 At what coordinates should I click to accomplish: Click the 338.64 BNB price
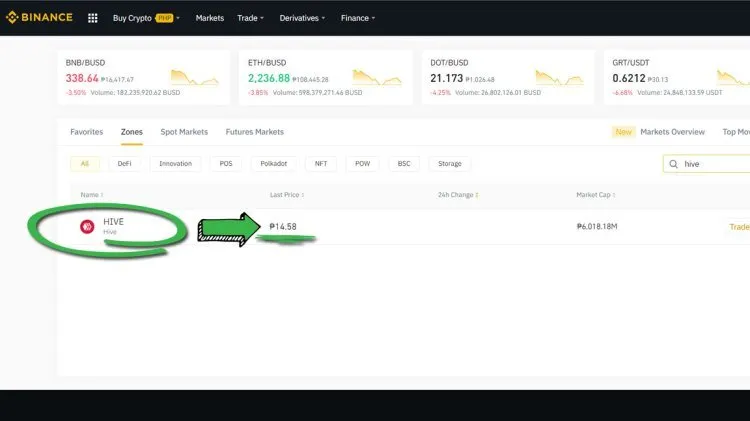click(82, 78)
